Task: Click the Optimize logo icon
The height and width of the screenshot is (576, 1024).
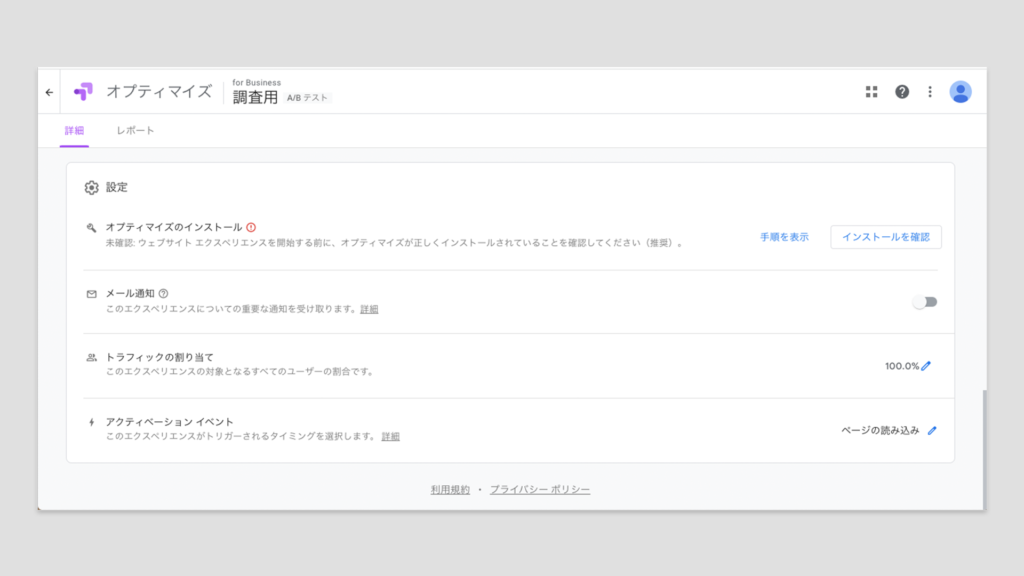Action: click(x=83, y=92)
